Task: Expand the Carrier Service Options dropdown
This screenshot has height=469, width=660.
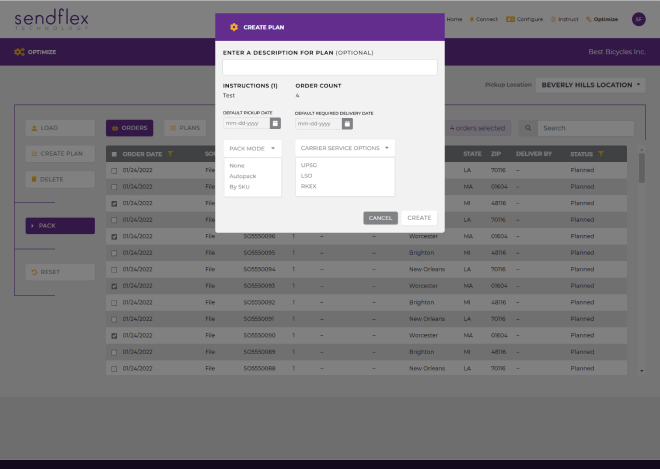Action: click(x=344, y=147)
